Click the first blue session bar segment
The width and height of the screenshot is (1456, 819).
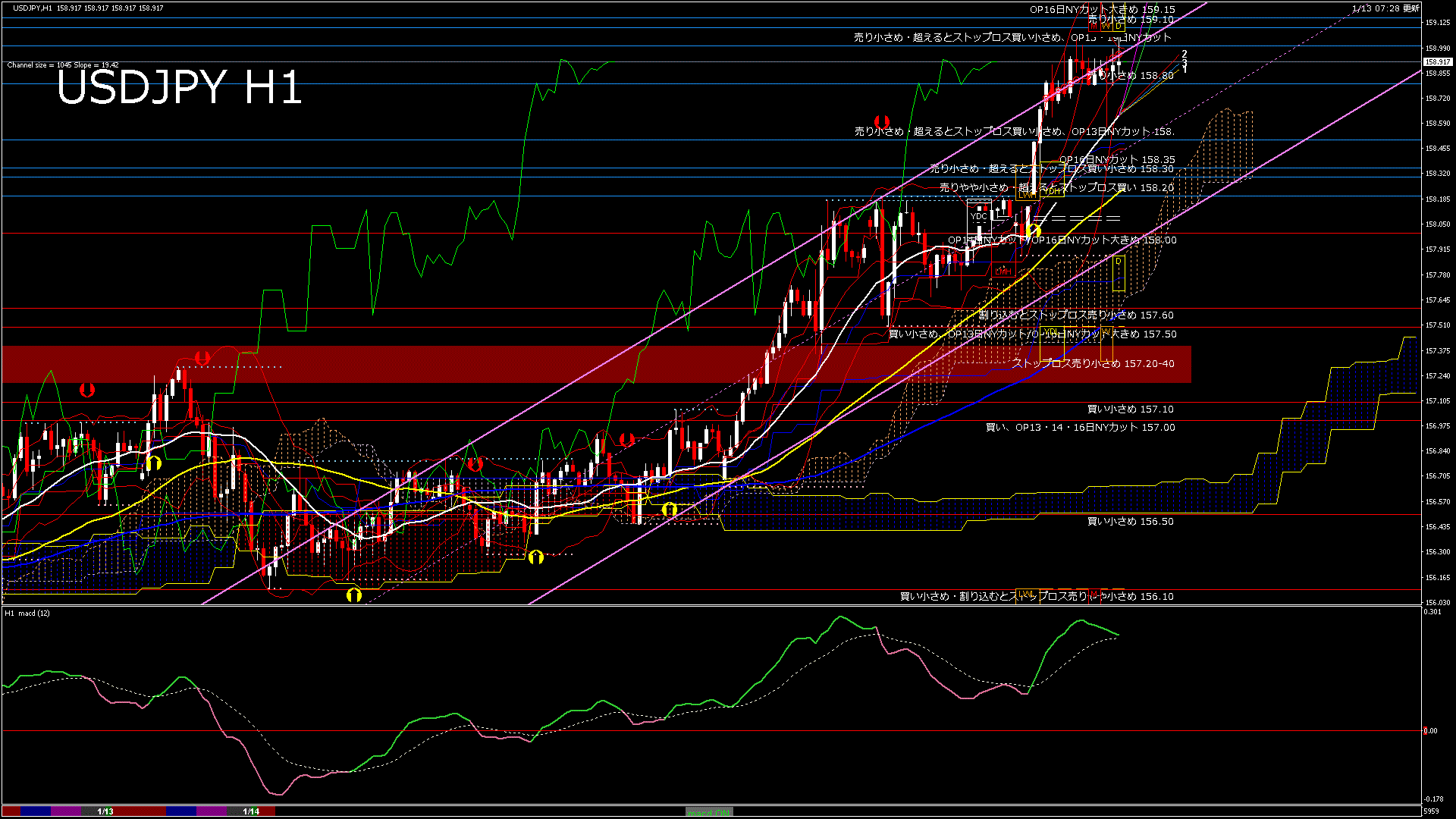pyautogui.click(x=36, y=811)
